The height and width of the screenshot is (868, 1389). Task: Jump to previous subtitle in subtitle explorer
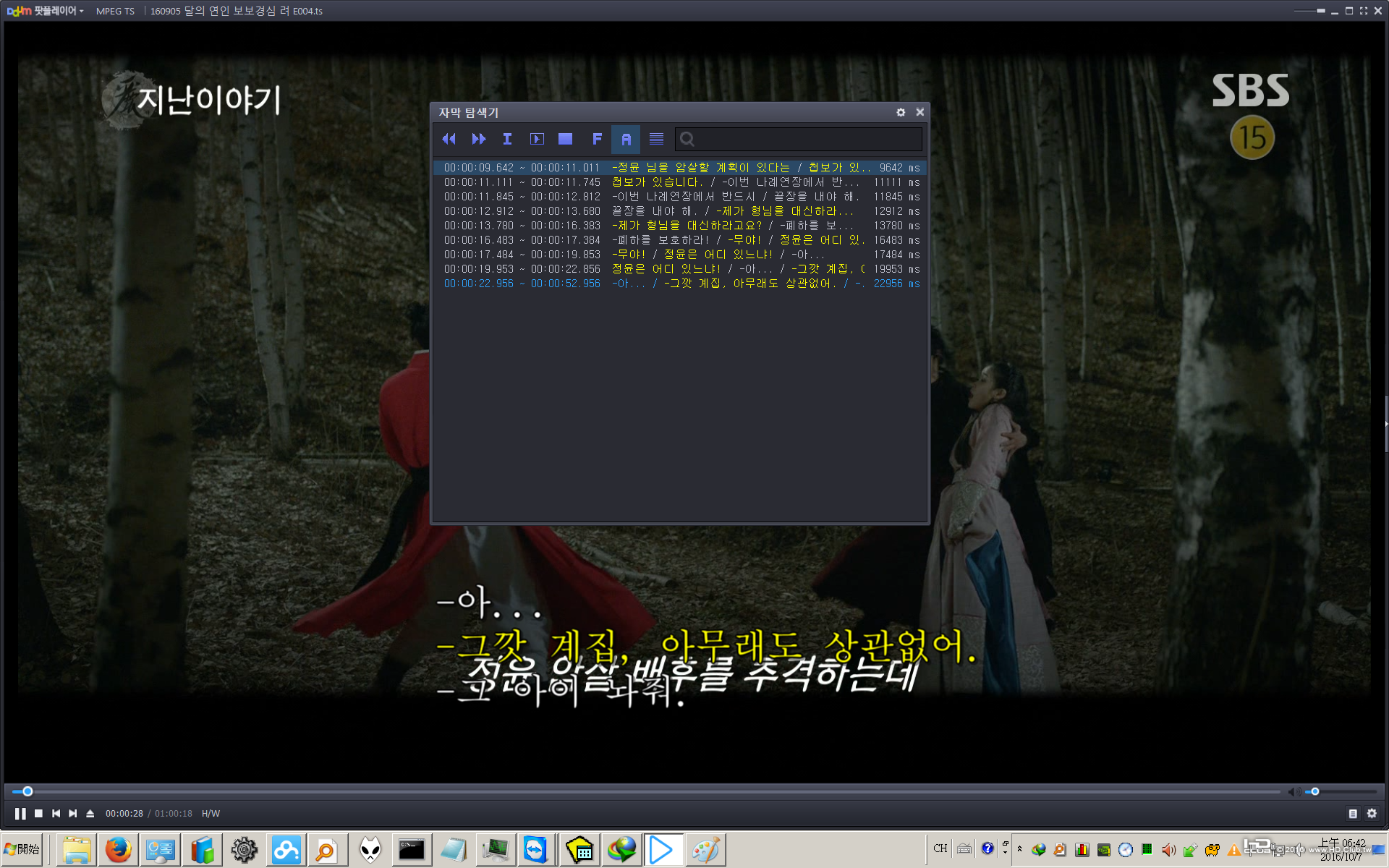point(449,139)
